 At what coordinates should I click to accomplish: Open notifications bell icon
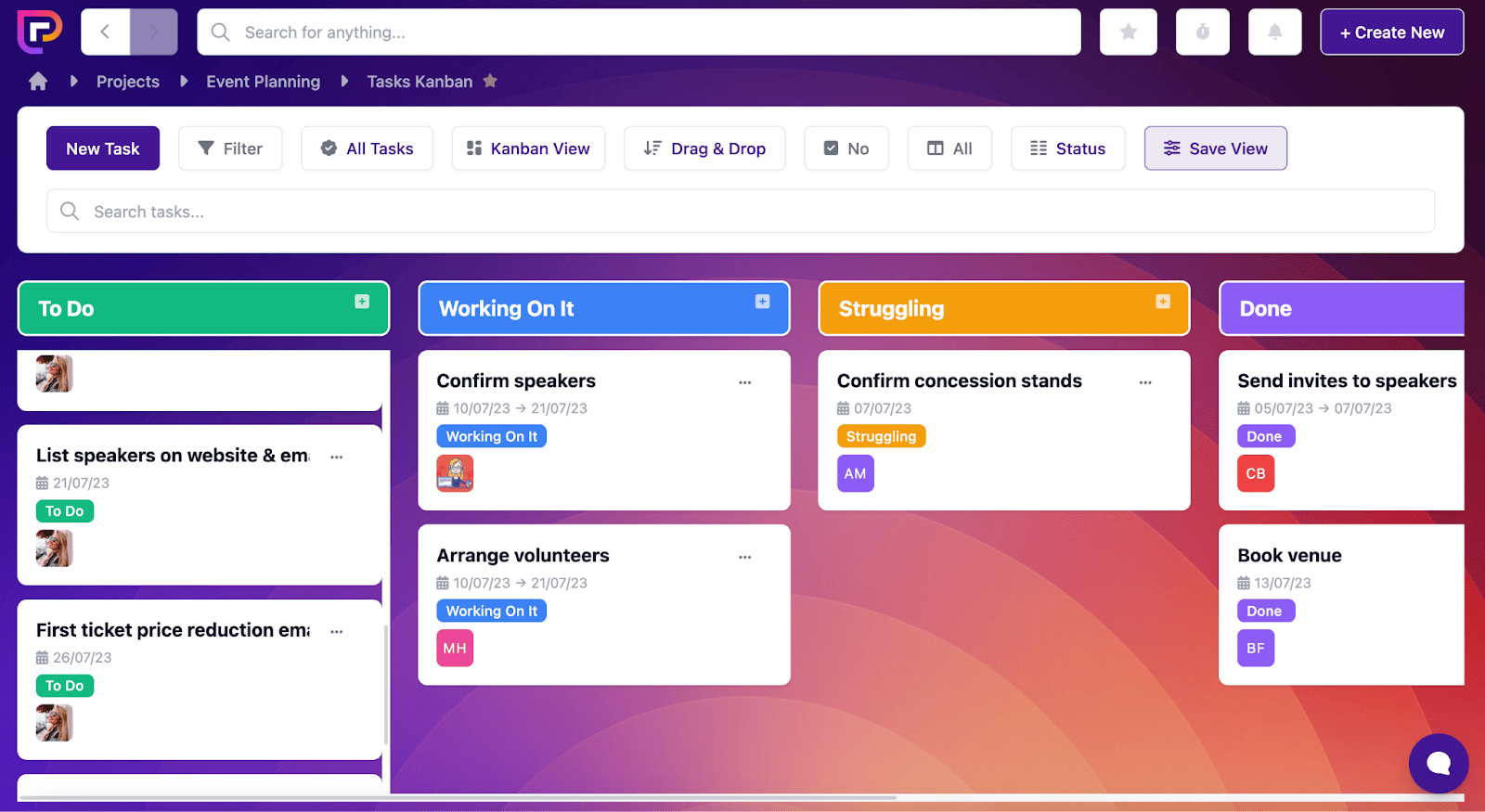tap(1274, 32)
